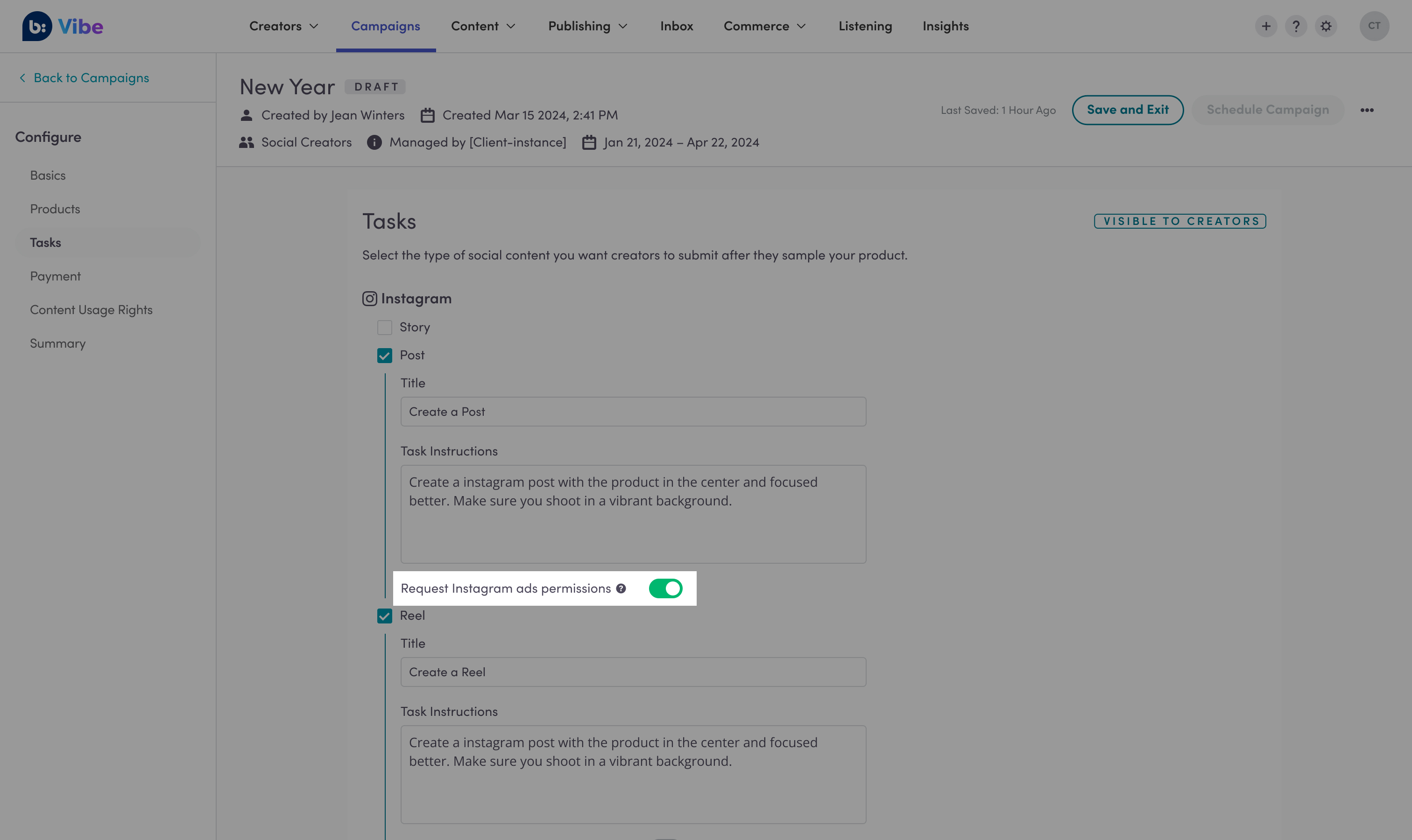Go Back to Campaigns link

tap(91, 78)
